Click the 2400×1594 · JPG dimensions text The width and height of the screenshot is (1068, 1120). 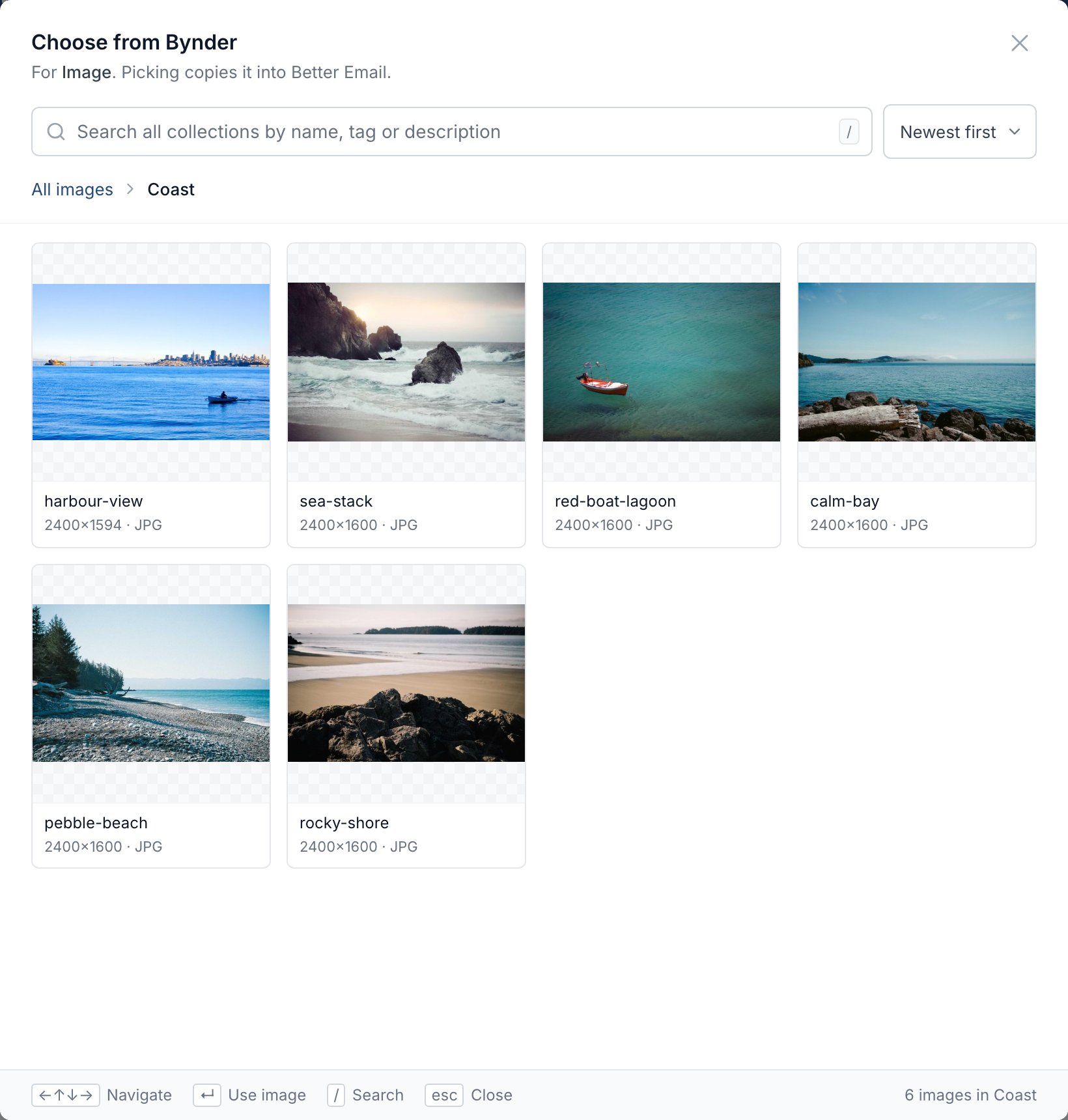(x=104, y=525)
